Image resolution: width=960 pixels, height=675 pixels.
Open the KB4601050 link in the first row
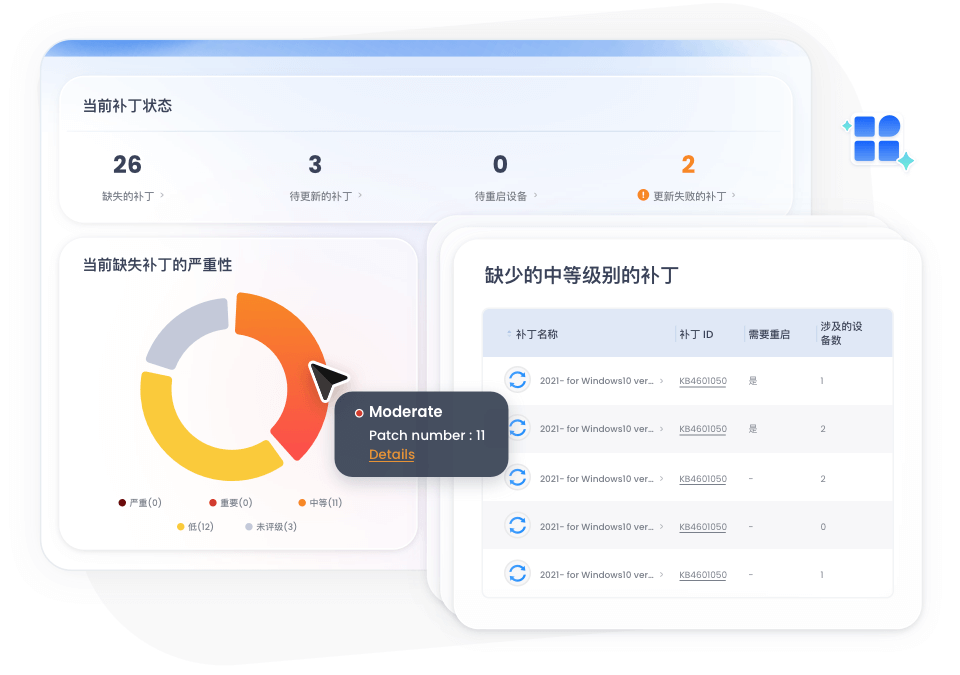[x=702, y=381]
